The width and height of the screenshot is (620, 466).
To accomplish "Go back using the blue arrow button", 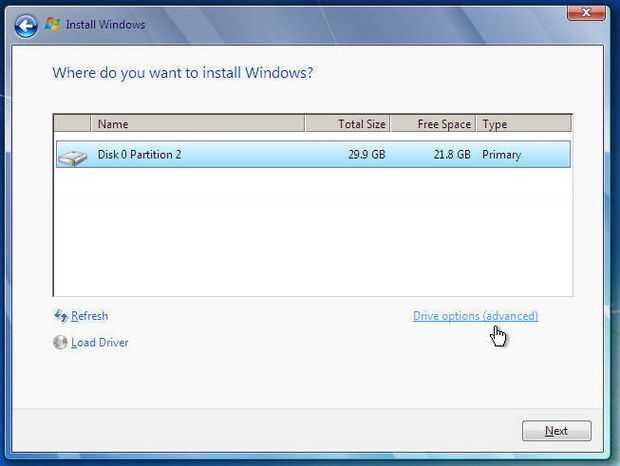I will tap(26, 26).
